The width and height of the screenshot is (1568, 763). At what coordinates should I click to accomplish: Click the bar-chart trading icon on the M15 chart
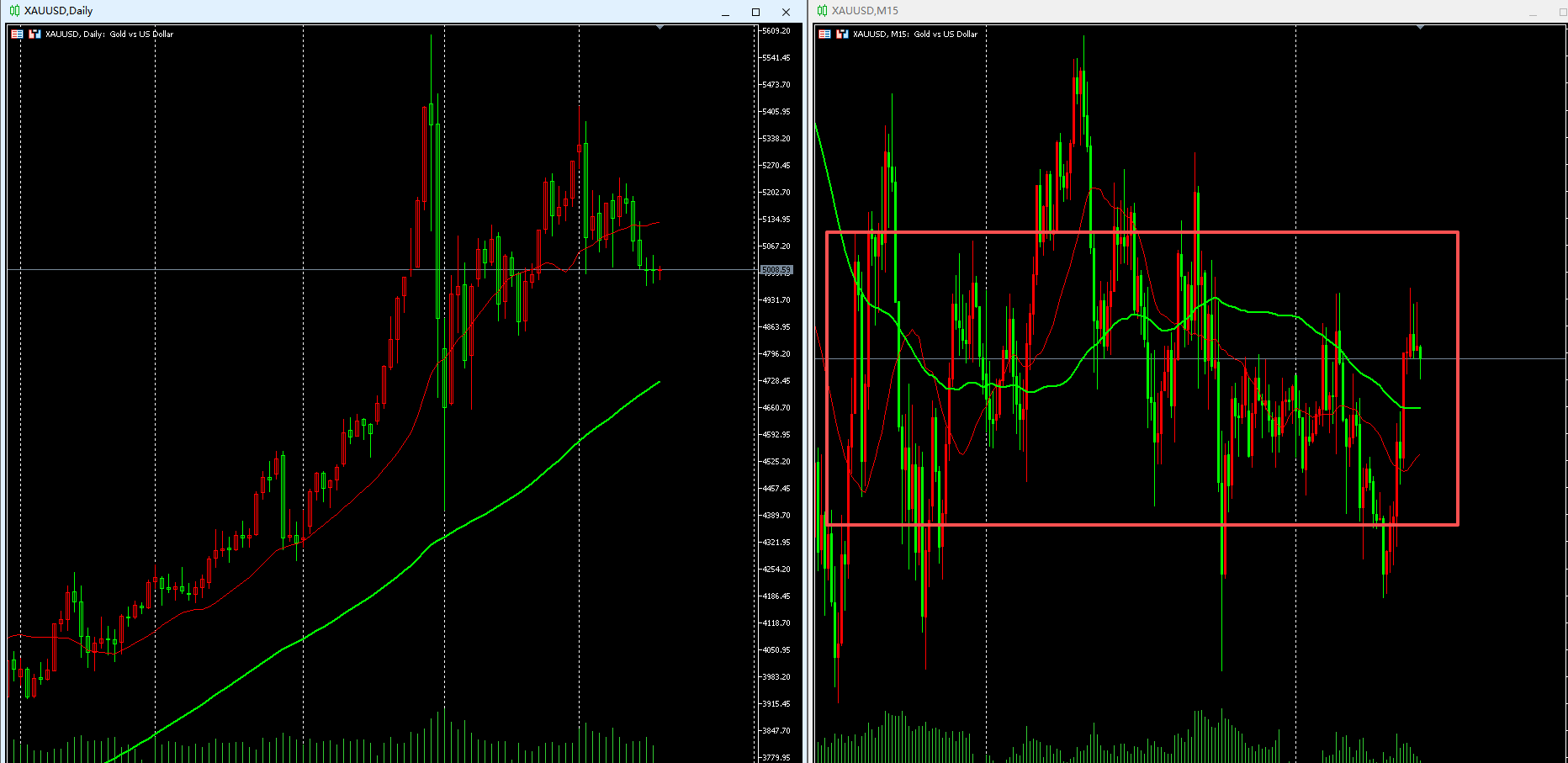tap(842, 34)
